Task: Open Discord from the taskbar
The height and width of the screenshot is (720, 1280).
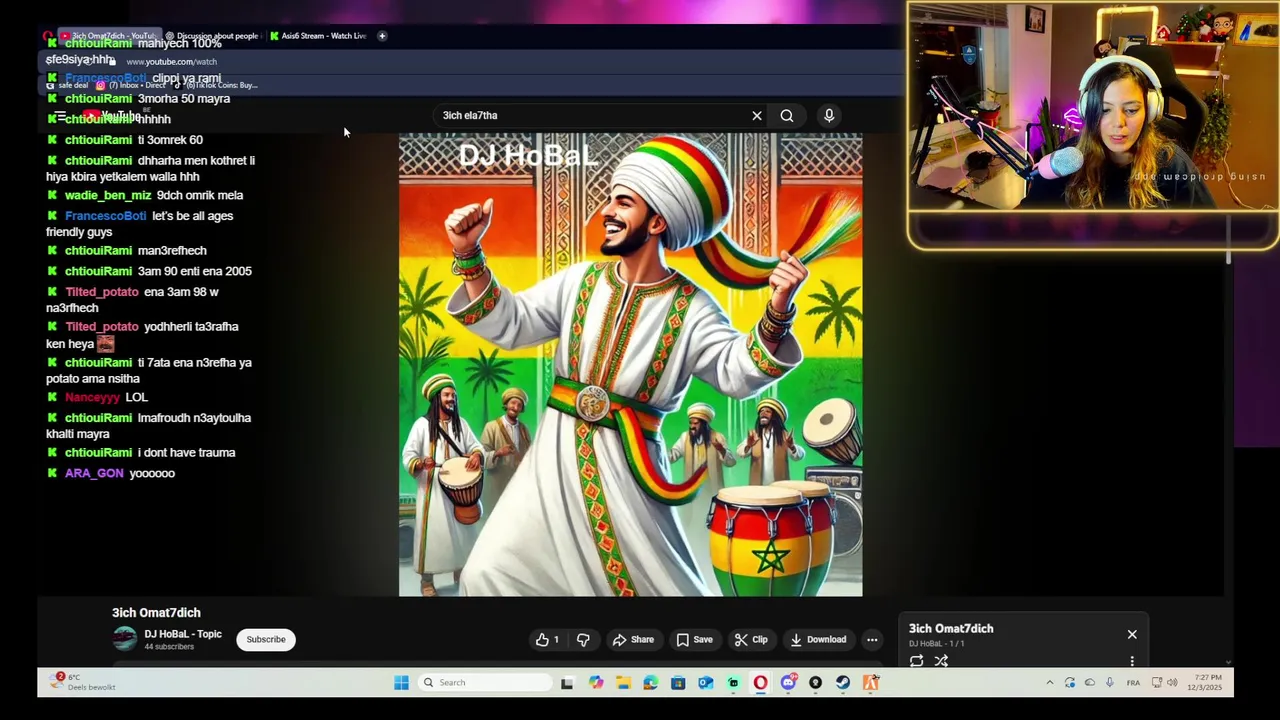Action: click(788, 683)
